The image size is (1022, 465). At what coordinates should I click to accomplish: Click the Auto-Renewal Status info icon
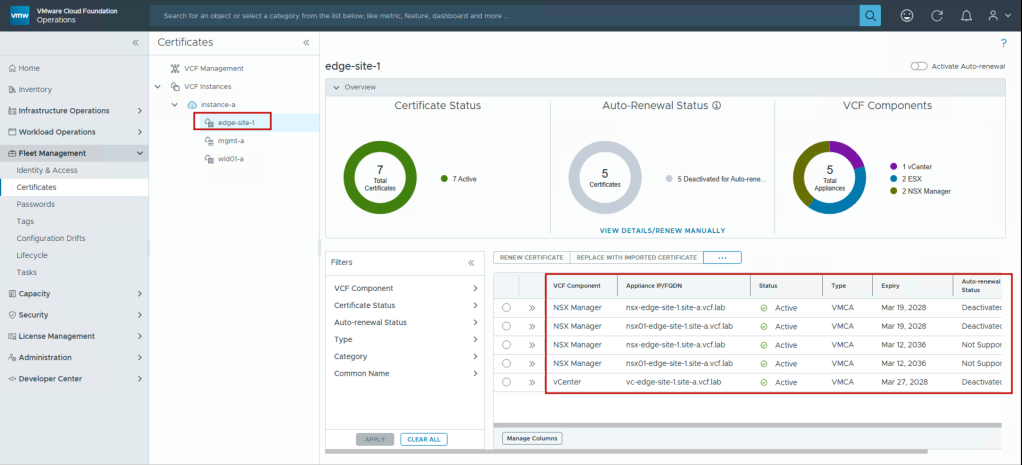point(716,106)
